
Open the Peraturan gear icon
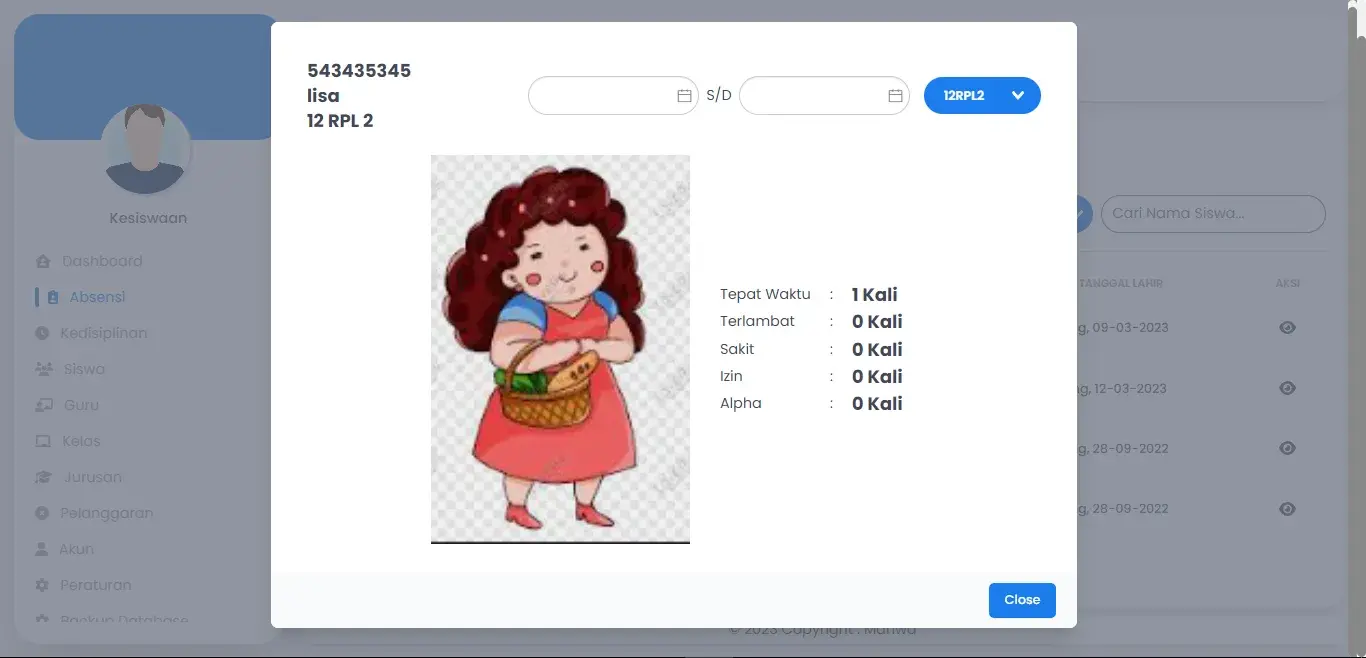pyautogui.click(x=42, y=585)
